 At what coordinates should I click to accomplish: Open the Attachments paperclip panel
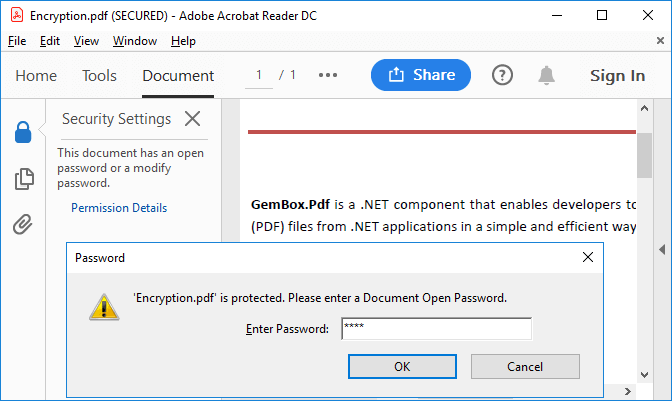coord(23,224)
